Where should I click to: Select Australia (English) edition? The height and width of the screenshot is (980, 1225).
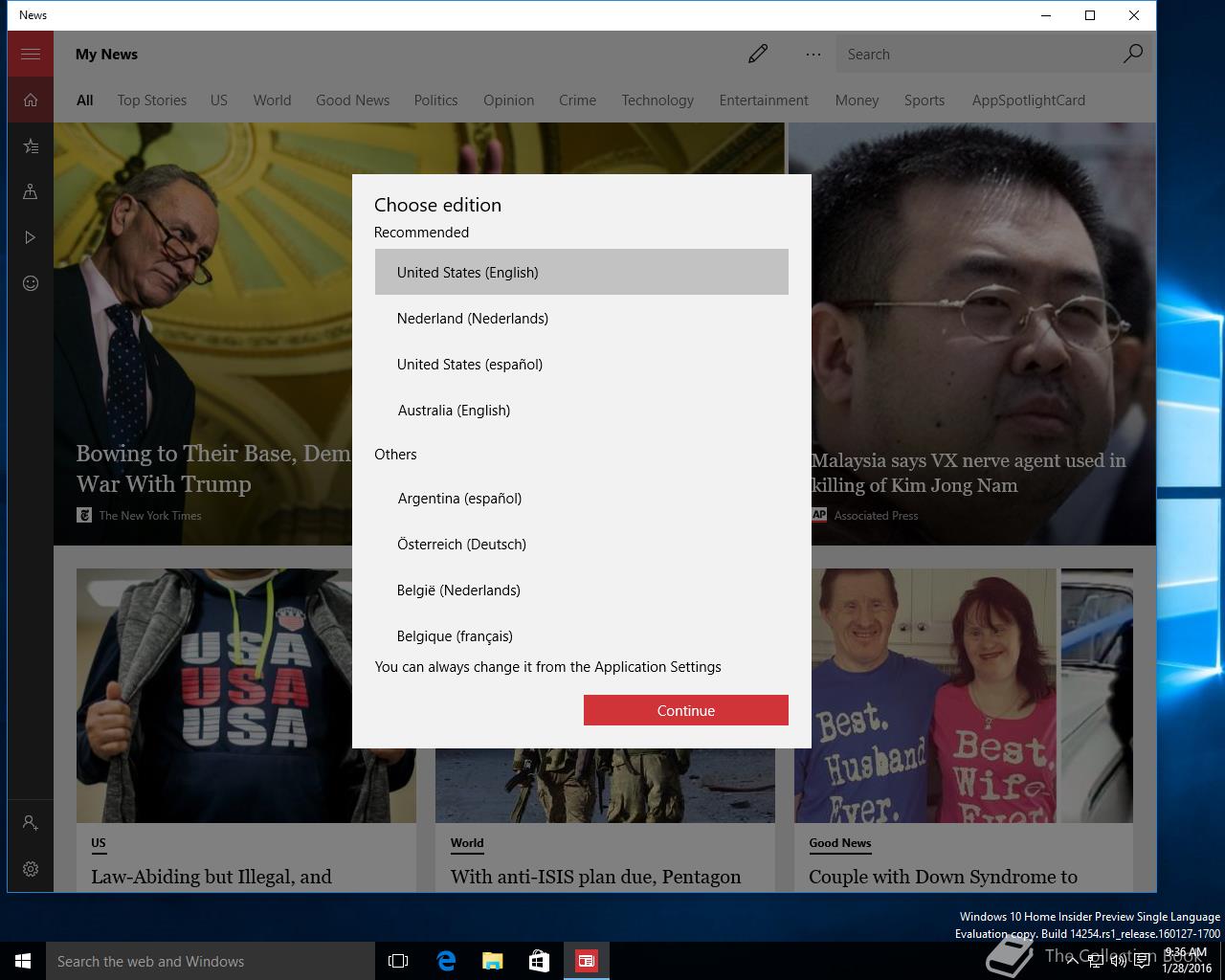click(582, 410)
